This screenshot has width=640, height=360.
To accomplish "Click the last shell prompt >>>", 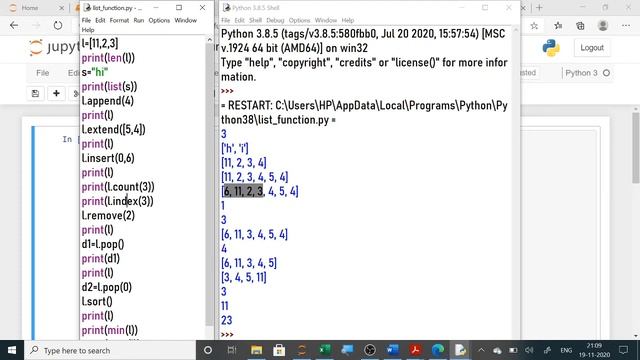I will pos(227,335).
